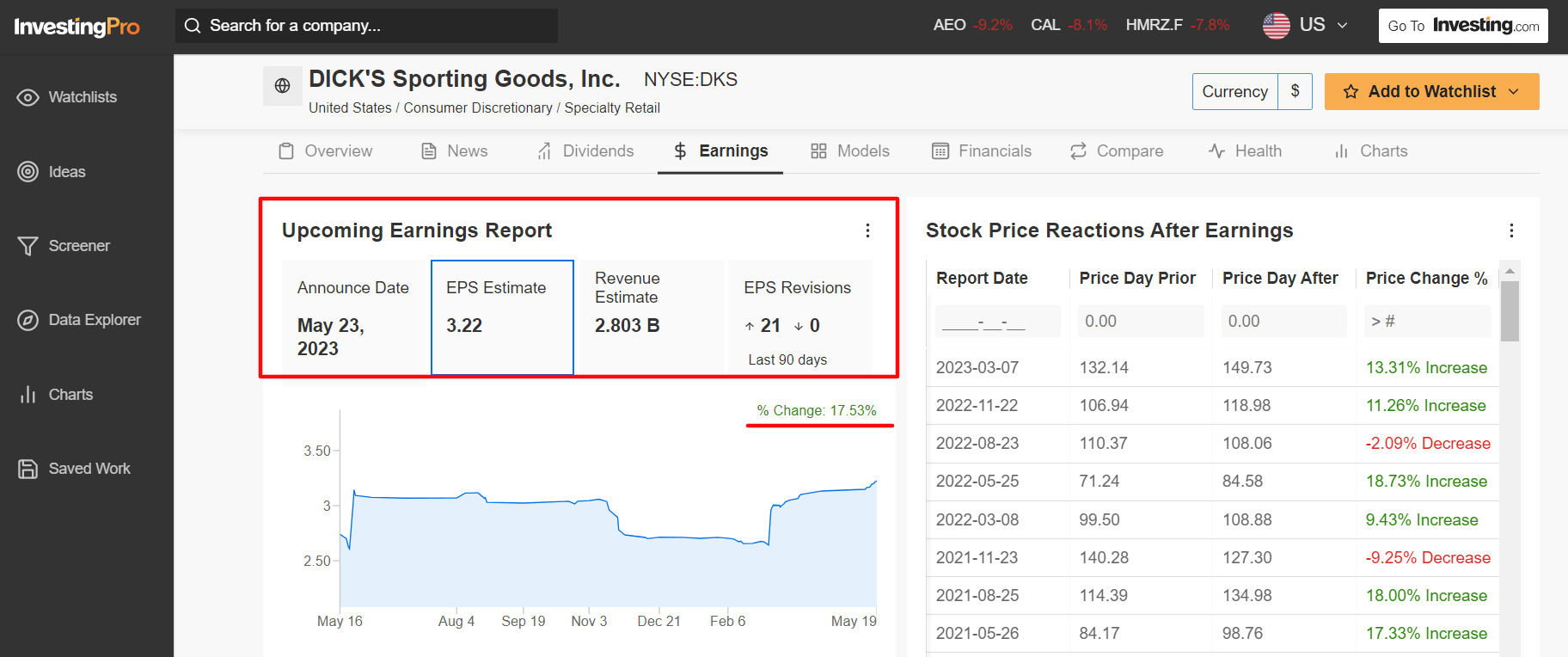Expand Add to Watchlist dropdown arrow
Image resolution: width=1568 pixels, height=657 pixels.
(x=1514, y=91)
